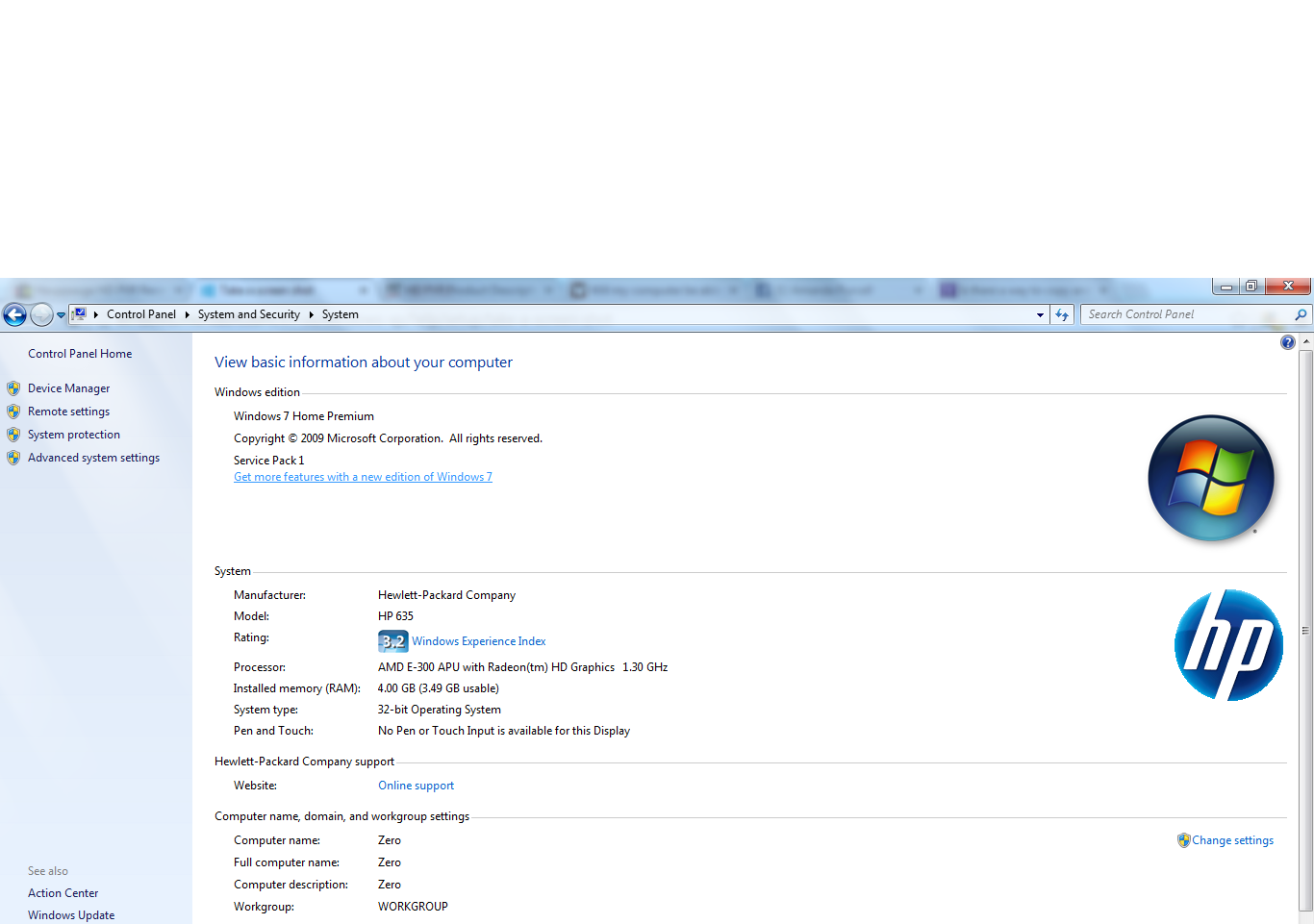Click the manufacturer value Hewlett-Packard Company
Image resolution: width=1314 pixels, height=924 pixels.
[x=446, y=595]
